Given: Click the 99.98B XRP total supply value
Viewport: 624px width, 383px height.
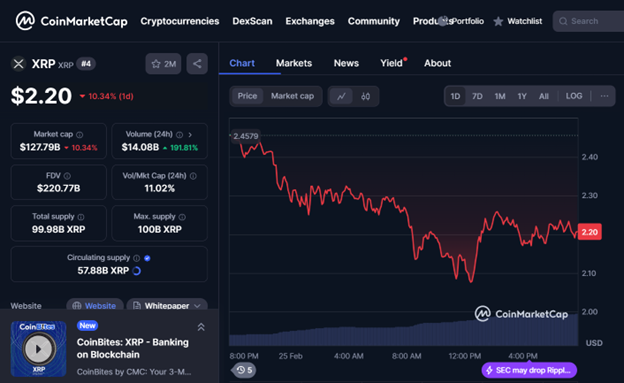Looking at the screenshot, I should tap(58, 229).
